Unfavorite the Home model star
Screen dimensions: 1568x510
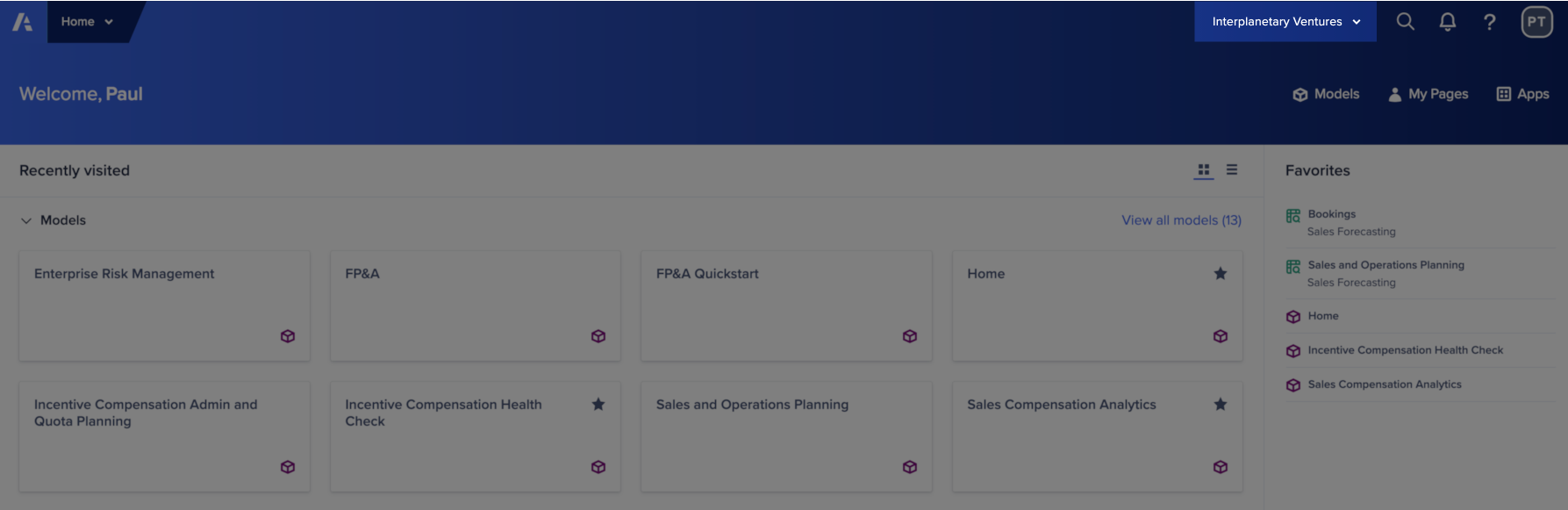pyautogui.click(x=1220, y=274)
